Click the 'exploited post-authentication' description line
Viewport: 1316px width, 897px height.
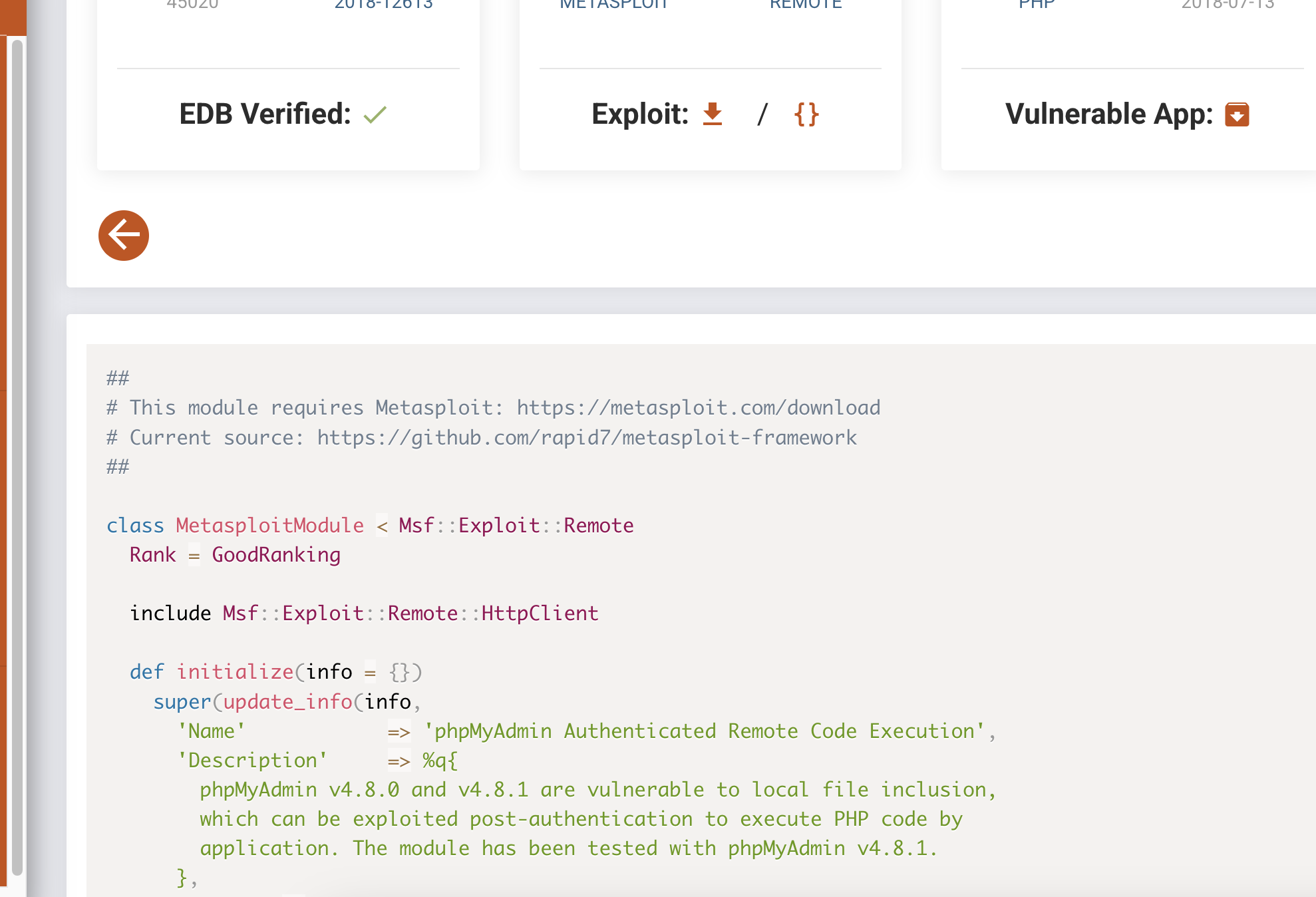(x=581, y=818)
